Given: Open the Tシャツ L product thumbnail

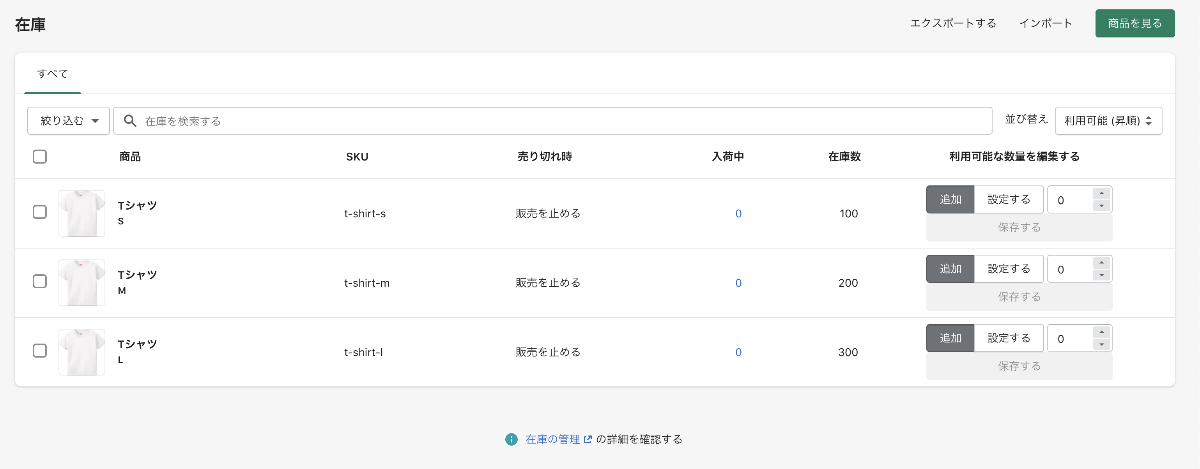Looking at the screenshot, I should coord(81,352).
